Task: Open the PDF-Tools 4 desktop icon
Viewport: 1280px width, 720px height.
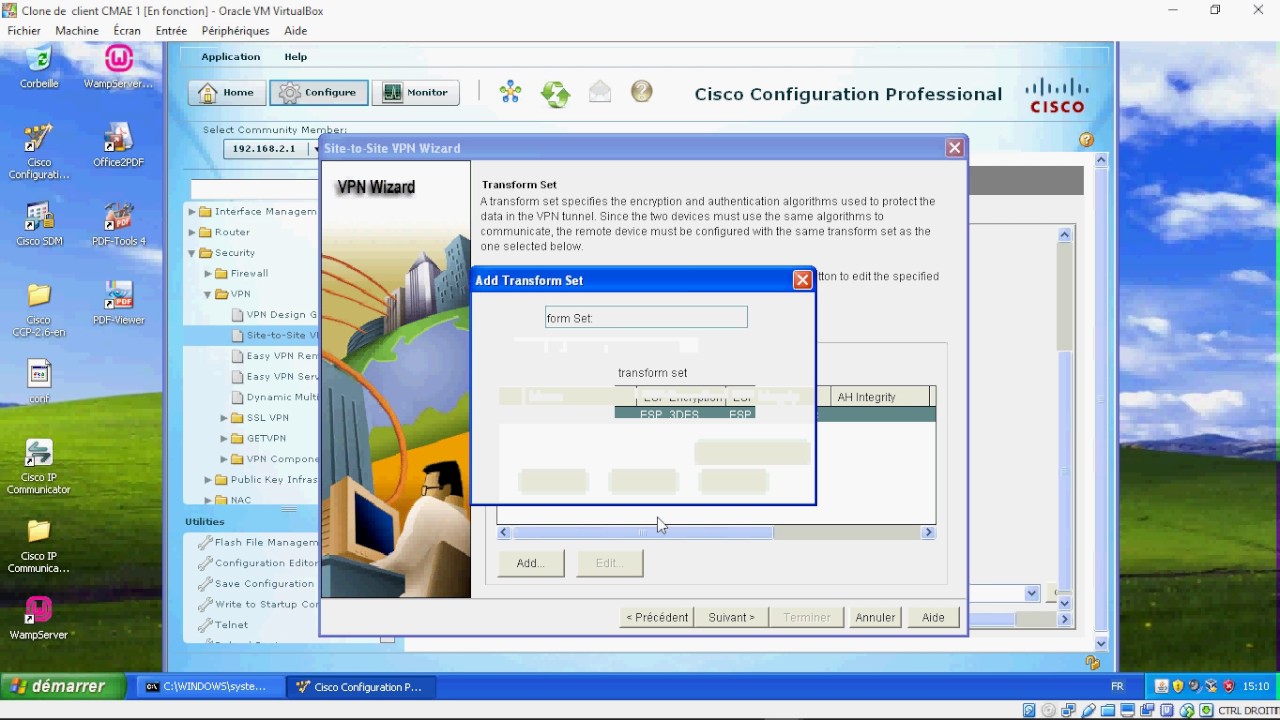Action: 118,225
